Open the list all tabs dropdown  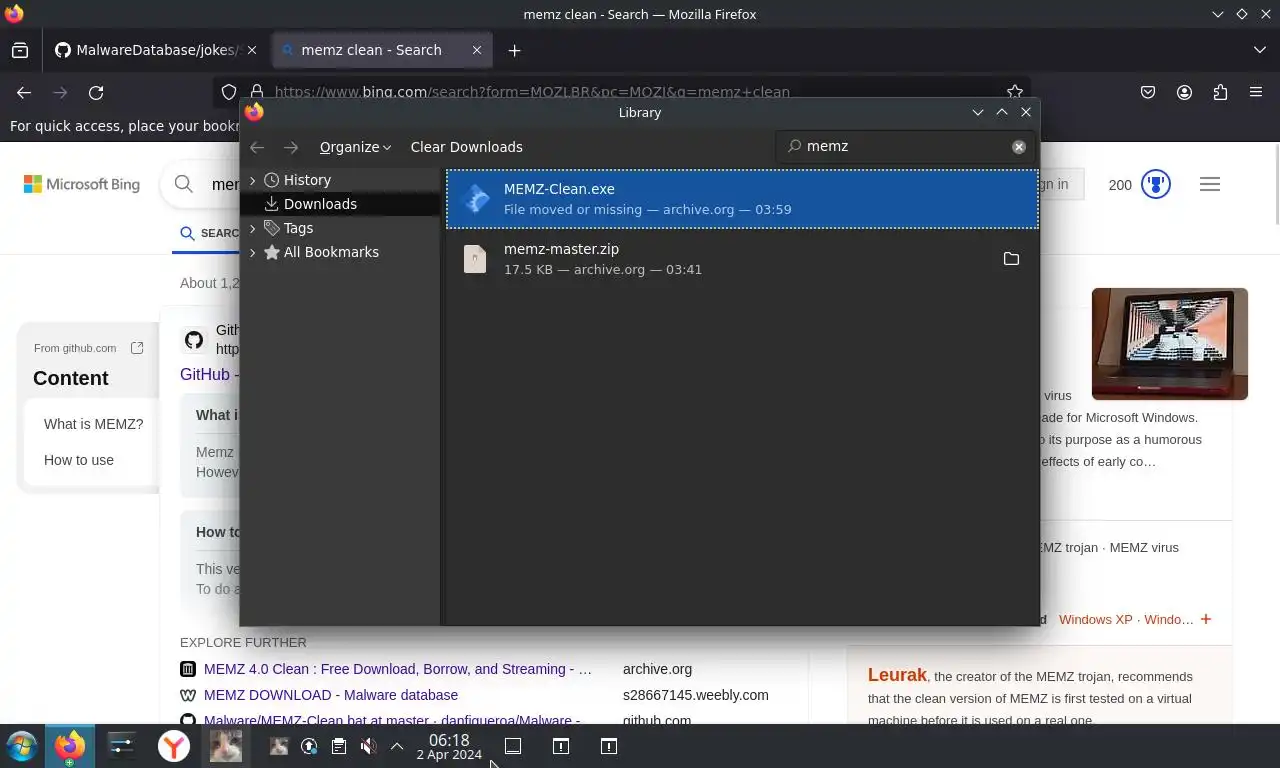(1259, 50)
